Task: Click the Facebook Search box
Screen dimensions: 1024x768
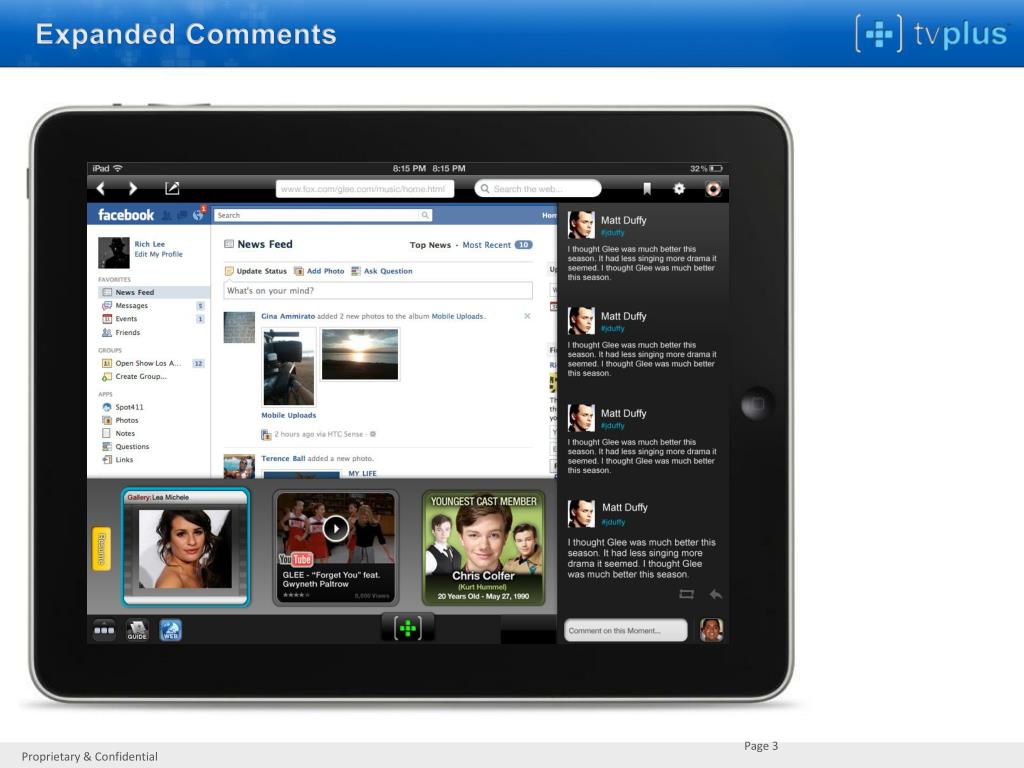Action: tap(323, 215)
